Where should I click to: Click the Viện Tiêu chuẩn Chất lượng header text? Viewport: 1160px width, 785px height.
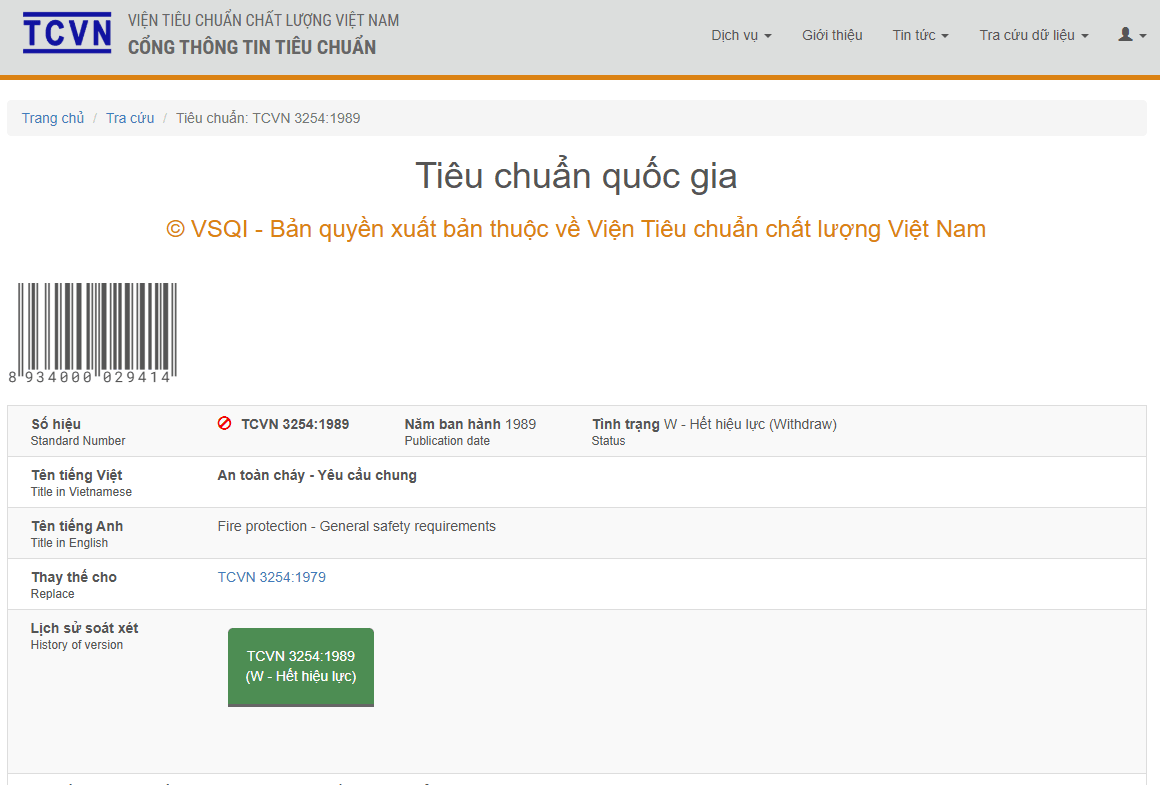[263, 21]
